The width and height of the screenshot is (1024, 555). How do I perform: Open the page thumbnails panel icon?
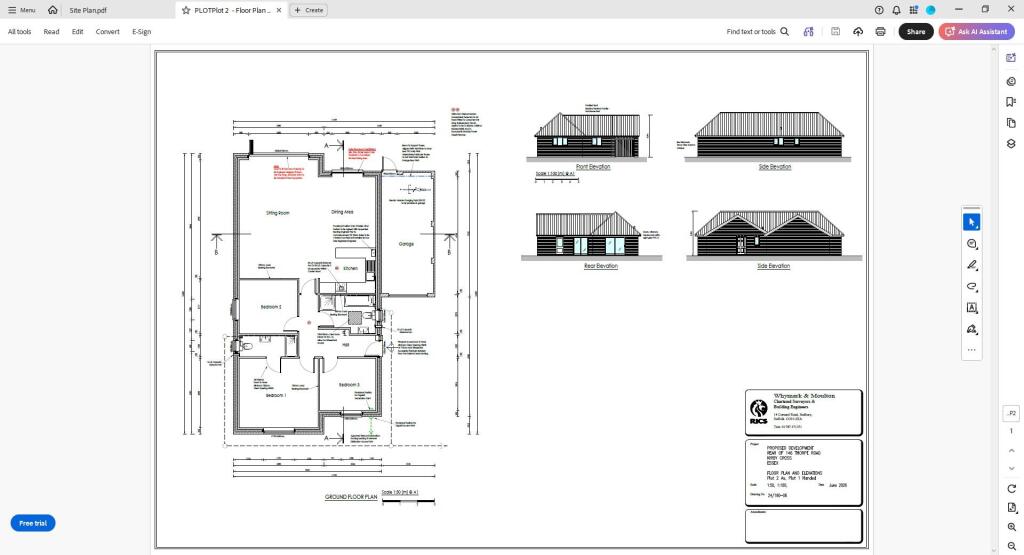tap(1011, 123)
